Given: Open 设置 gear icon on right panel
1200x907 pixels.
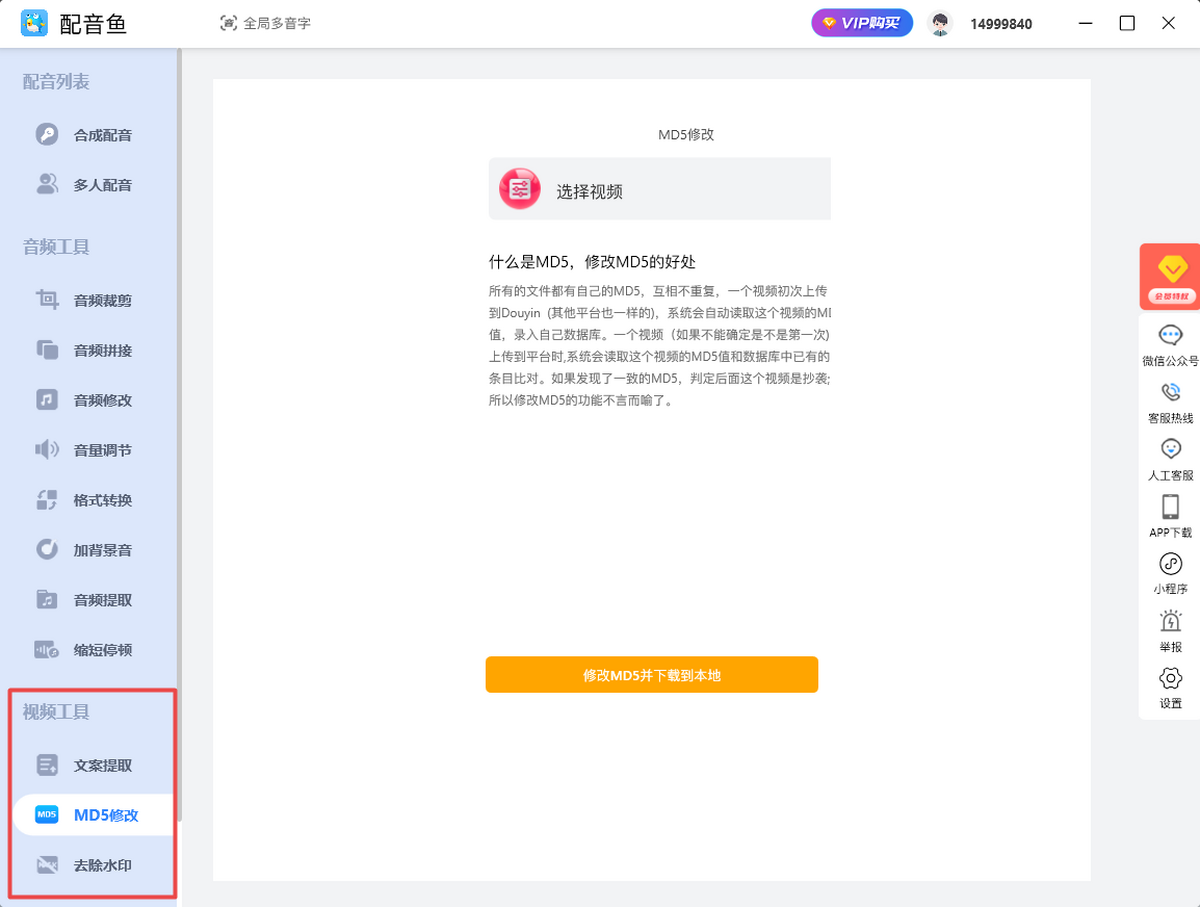Looking at the screenshot, I should [1170, 678].
